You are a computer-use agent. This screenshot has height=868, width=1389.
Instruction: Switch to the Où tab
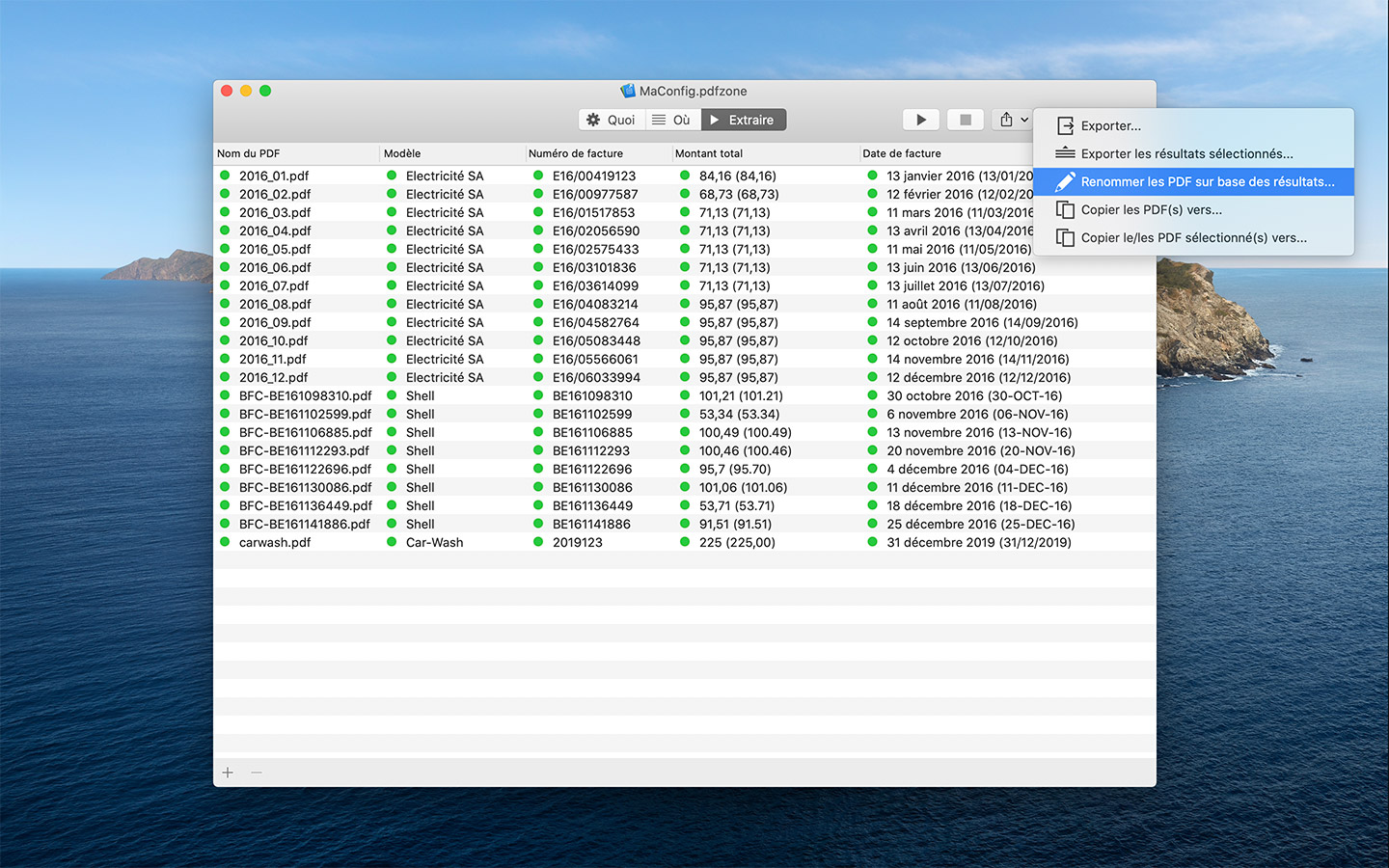[671, 120]
